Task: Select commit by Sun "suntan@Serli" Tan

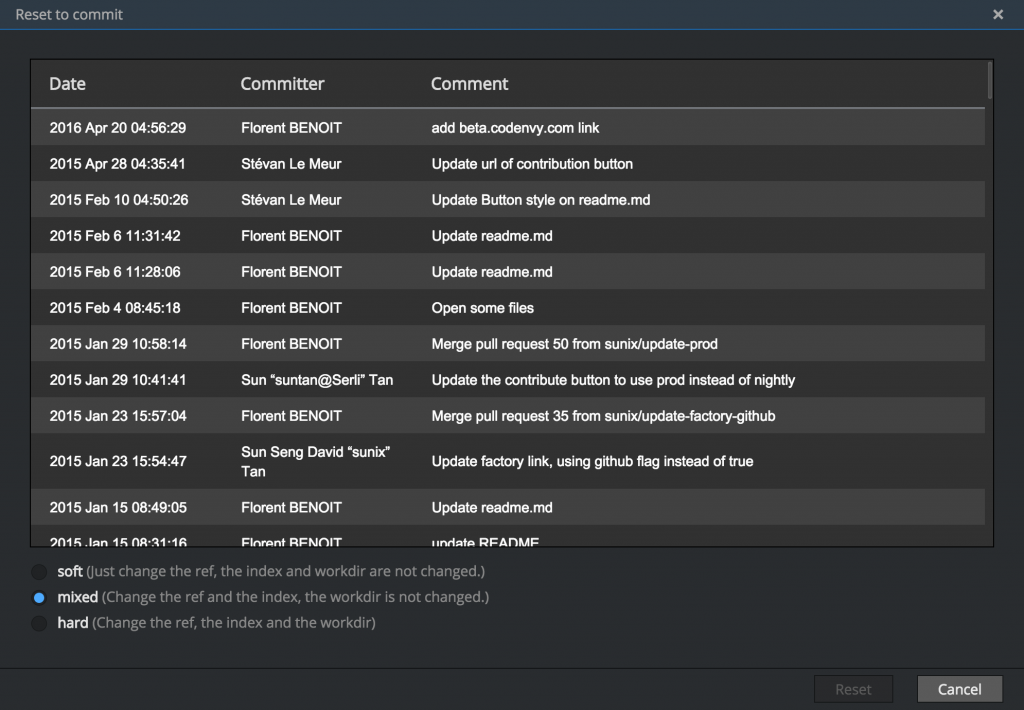Action: coord(317,380)
